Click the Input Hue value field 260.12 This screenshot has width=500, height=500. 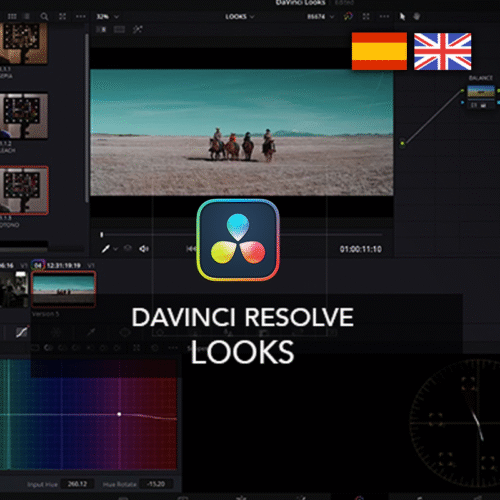77,484
